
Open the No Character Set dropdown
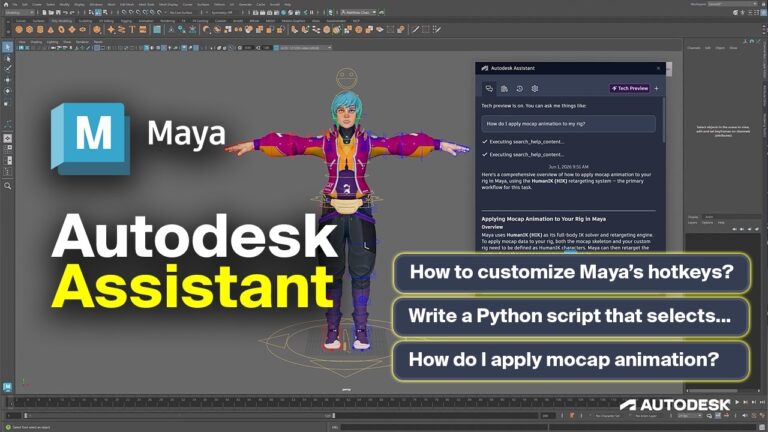tap(607, 416)
